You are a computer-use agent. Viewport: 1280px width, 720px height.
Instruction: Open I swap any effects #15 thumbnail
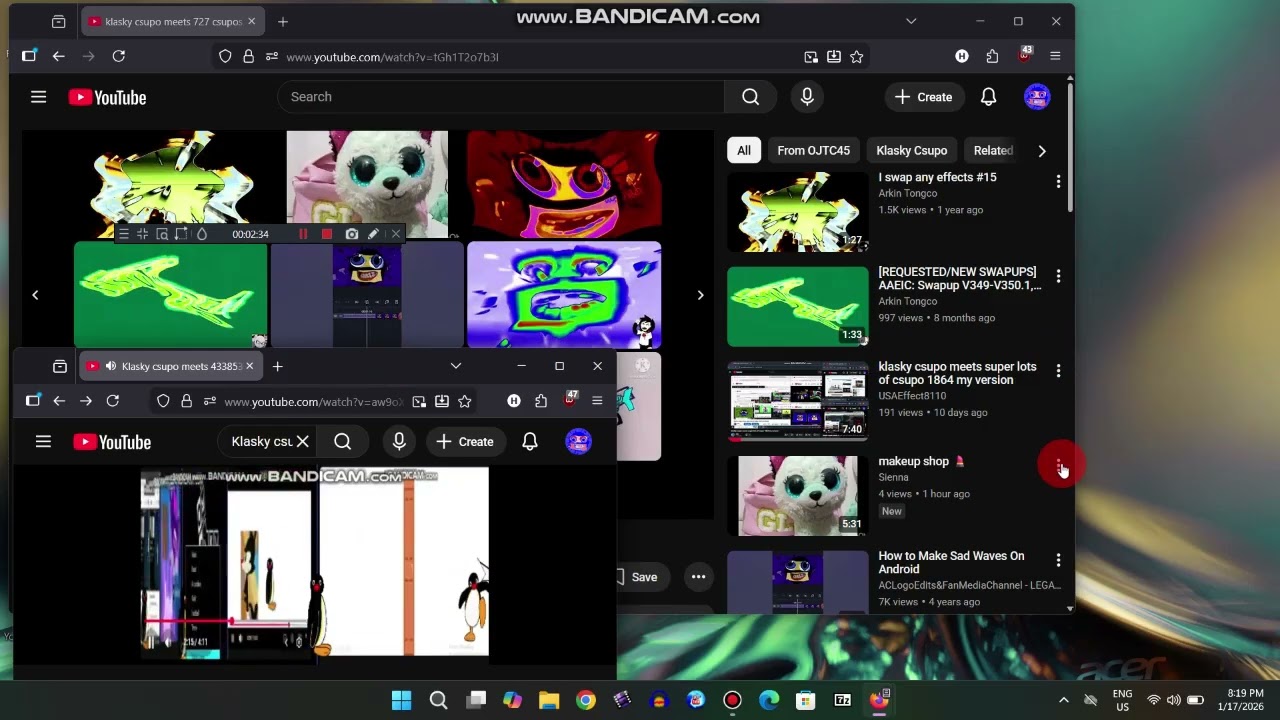798,211
